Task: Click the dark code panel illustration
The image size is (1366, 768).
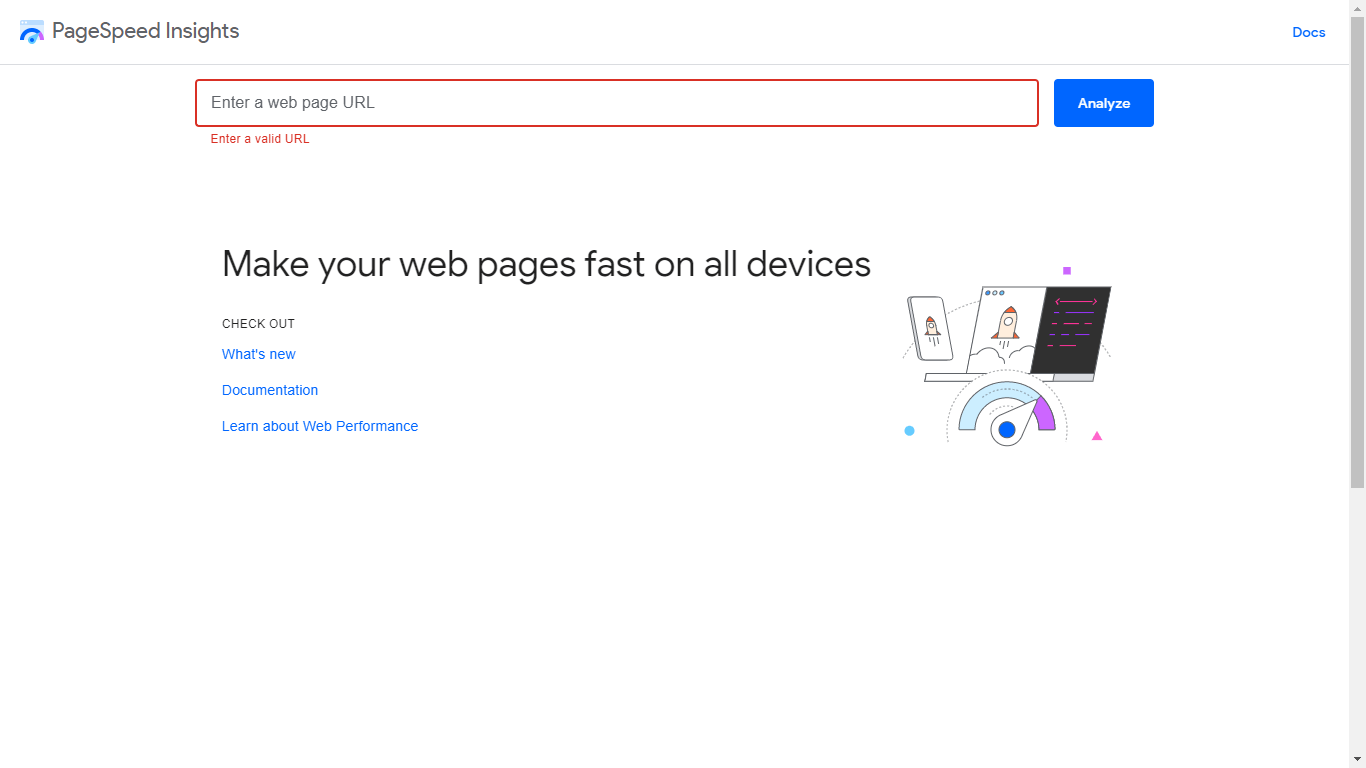Action: [1071, 330]
